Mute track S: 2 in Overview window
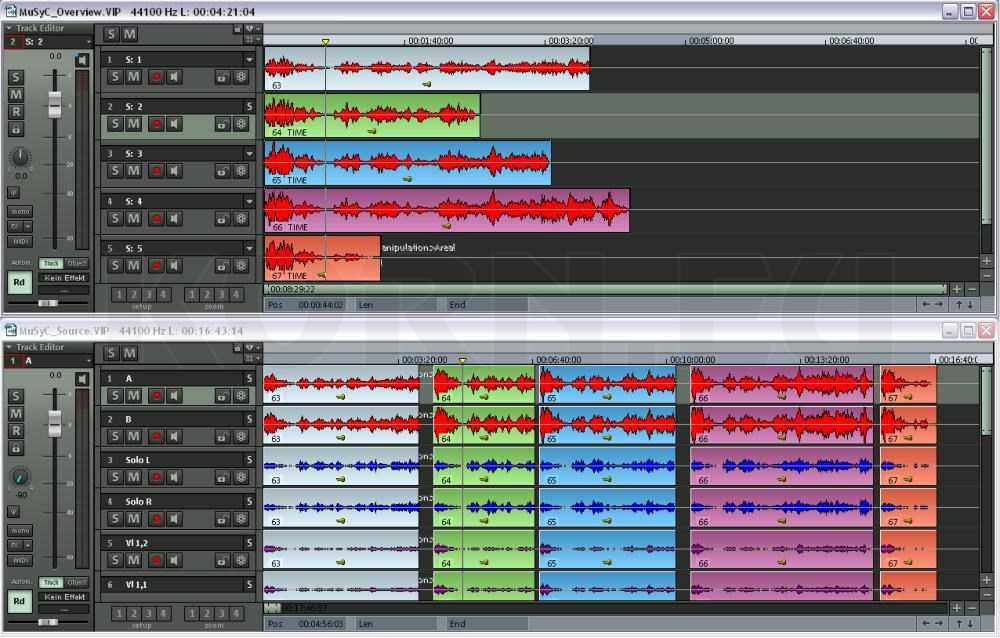 133,124
